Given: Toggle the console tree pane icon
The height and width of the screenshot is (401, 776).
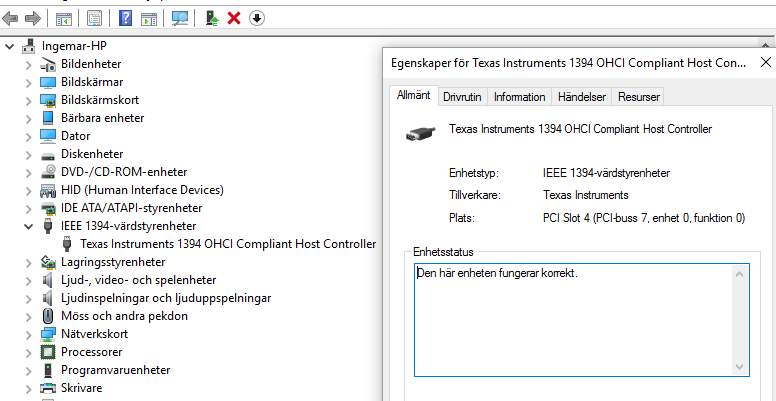Looking at the screenshot, I should (x=63, y=19).
